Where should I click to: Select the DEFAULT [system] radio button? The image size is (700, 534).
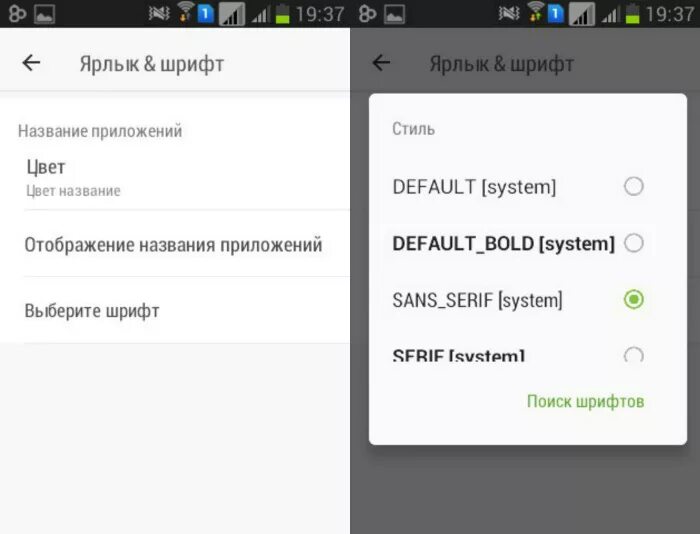pyautogui.click(x=633, y=186)
